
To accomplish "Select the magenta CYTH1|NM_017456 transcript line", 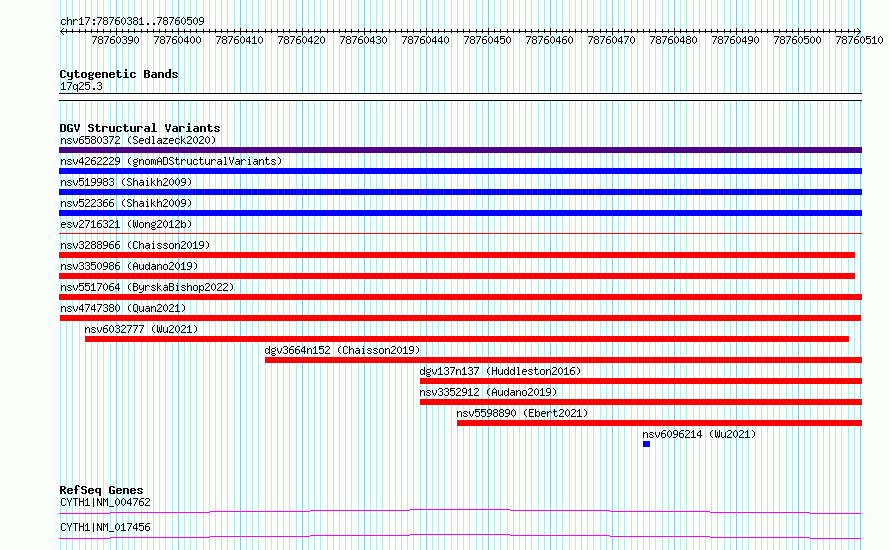I will tap(460, 536).
